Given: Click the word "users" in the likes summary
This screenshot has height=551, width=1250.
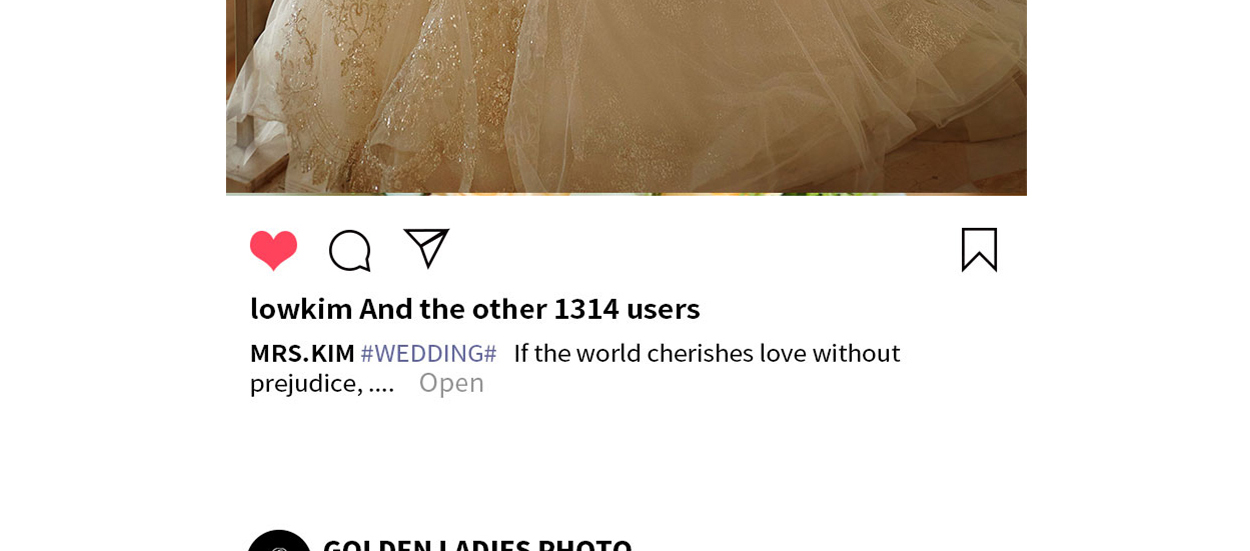Looking at the screenshot, I should (663, 308).
